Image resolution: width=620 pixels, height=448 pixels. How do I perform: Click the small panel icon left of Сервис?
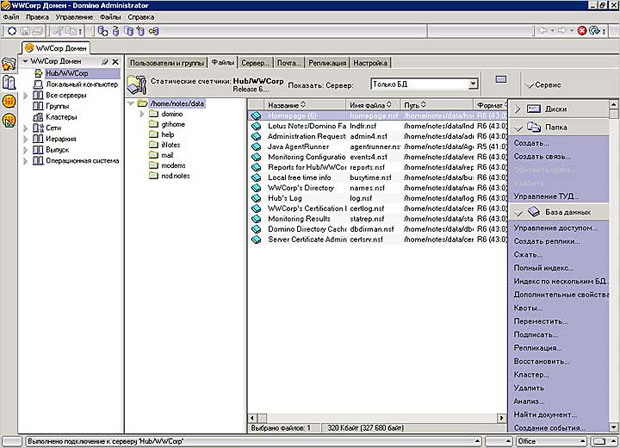501,79
